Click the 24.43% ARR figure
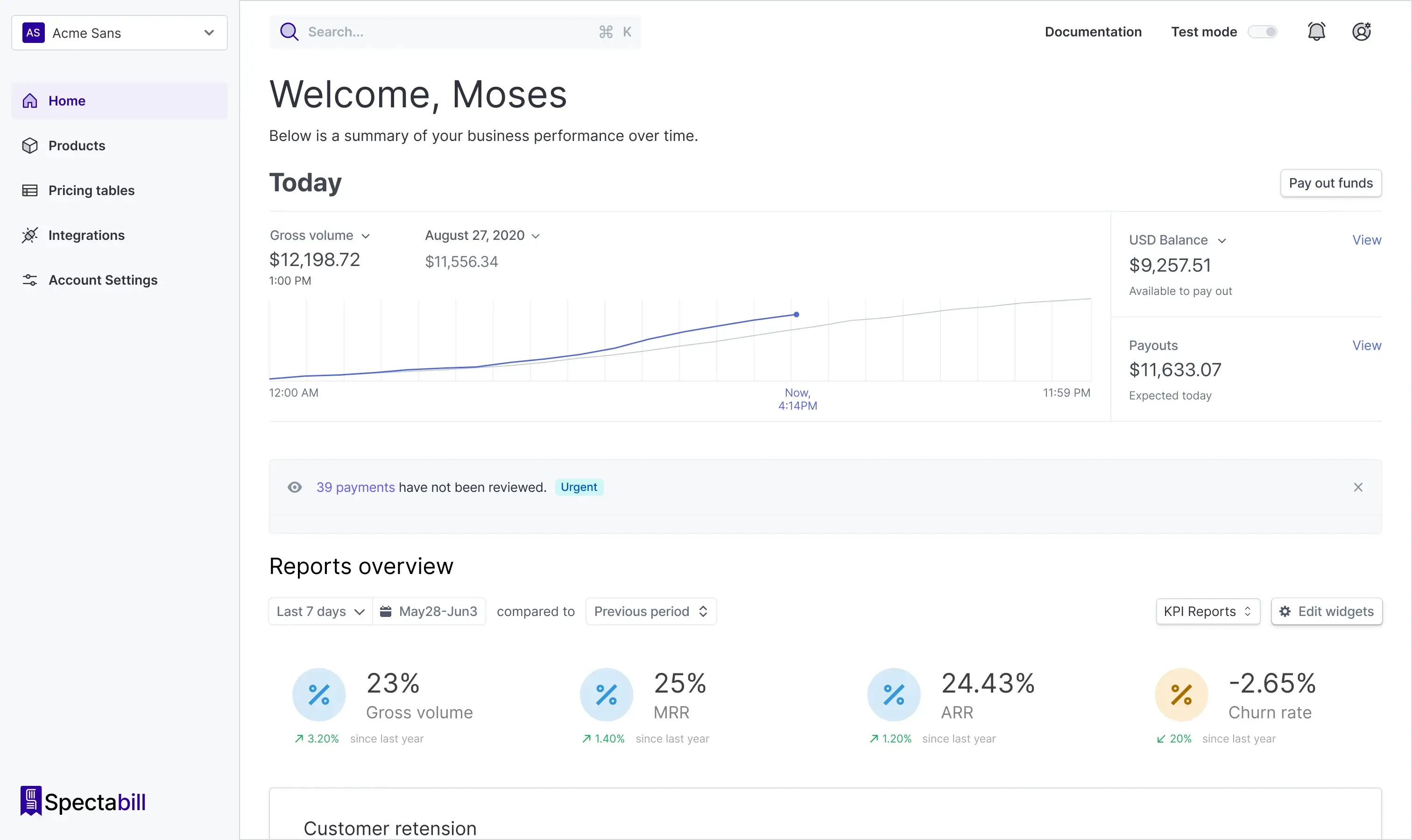1412x840 pixels. (x=988, y=683)
